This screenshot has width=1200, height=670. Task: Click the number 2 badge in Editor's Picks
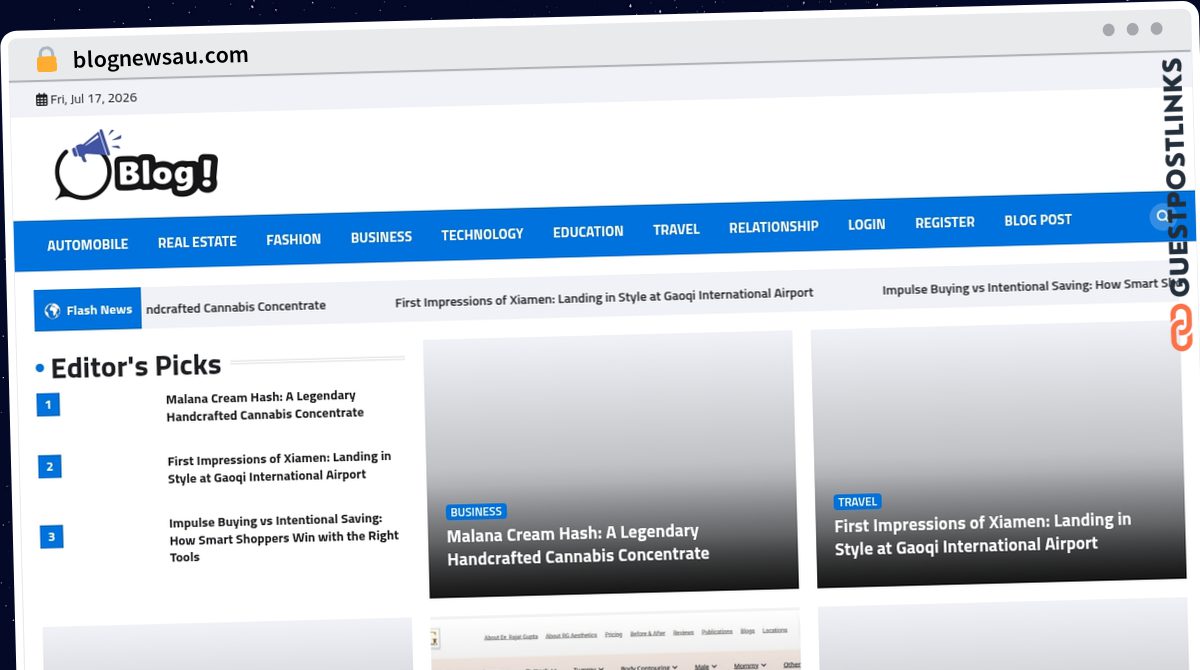point(50,466)
